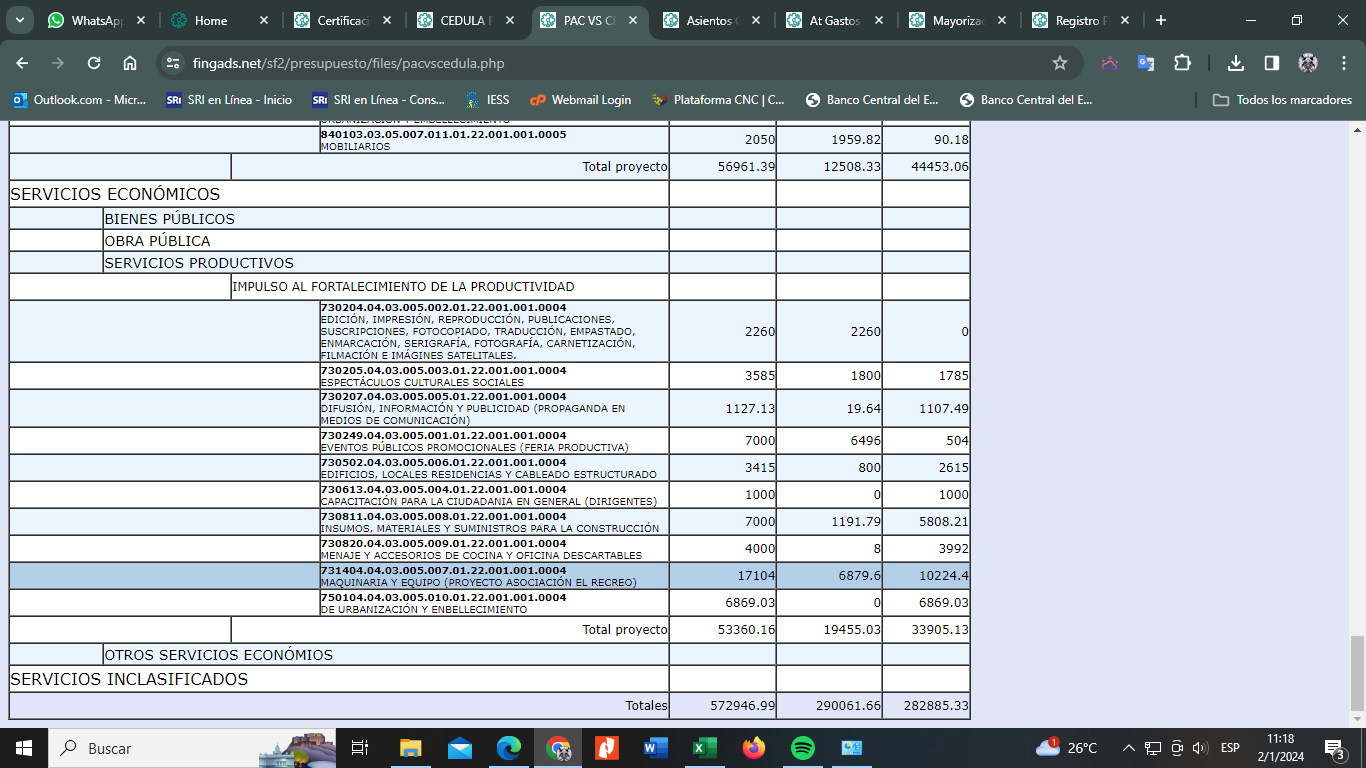Screen dimensions: 1366x768
Task: Switch to the Asientos tab
Action: pyautogui.click(x=708, y=20)
